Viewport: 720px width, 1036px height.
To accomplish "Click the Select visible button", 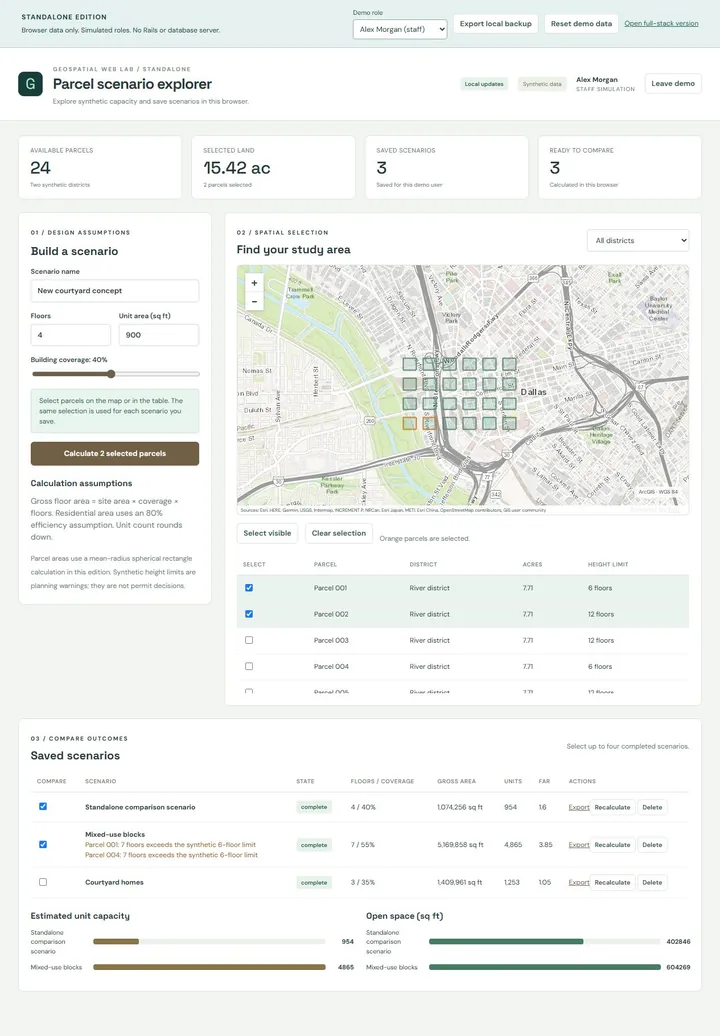I will click(267, 533).
